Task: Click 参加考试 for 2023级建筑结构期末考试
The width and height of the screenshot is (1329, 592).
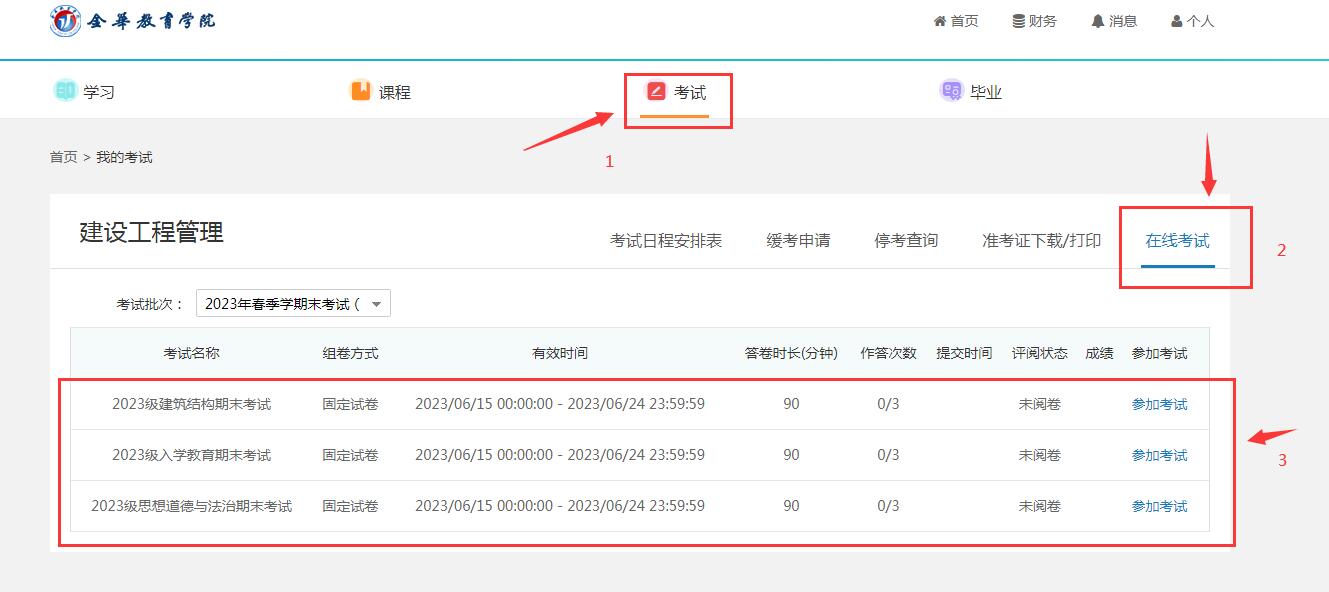Action: [1159, 404]
